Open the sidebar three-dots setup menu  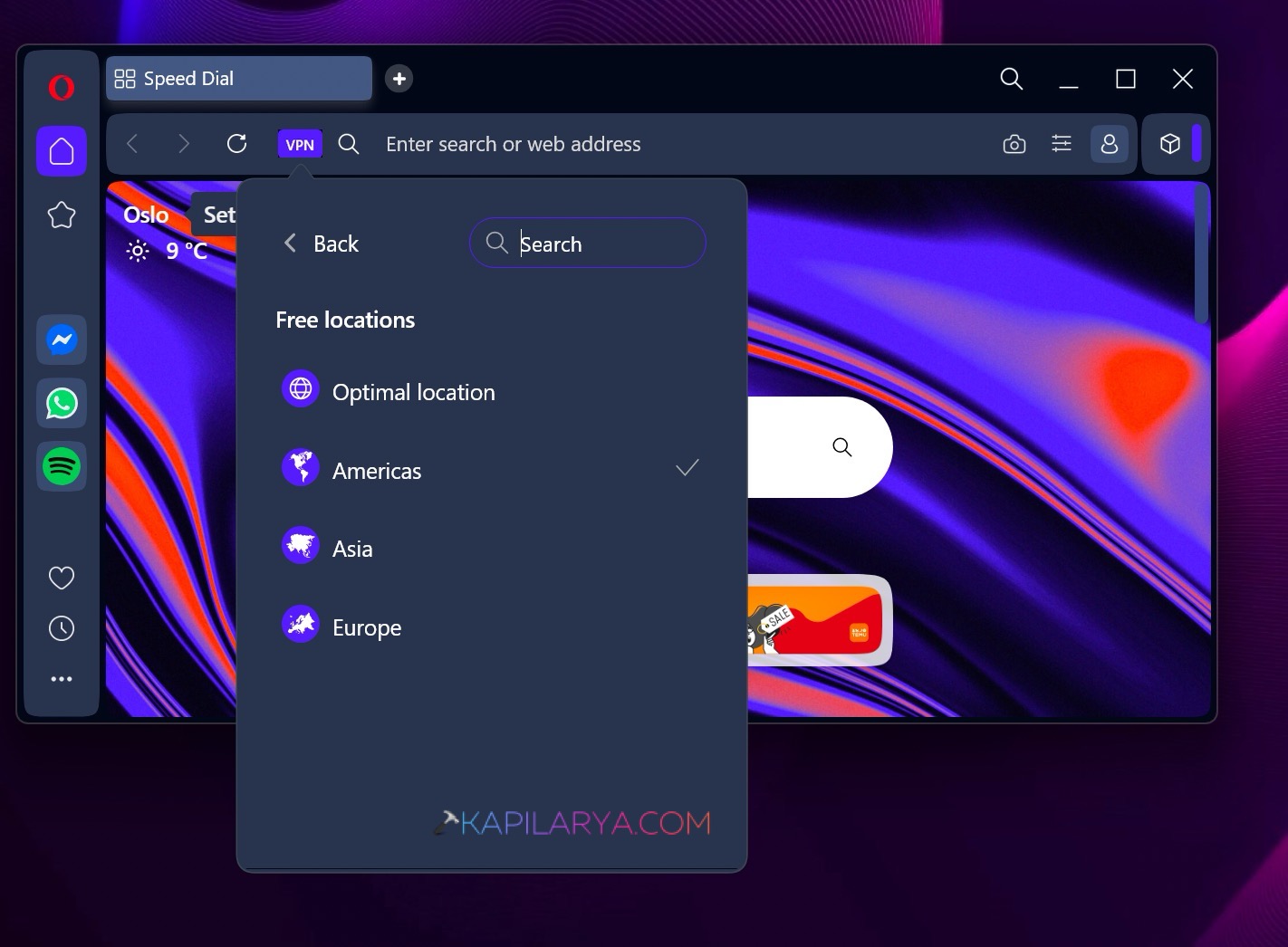point(62,679)
